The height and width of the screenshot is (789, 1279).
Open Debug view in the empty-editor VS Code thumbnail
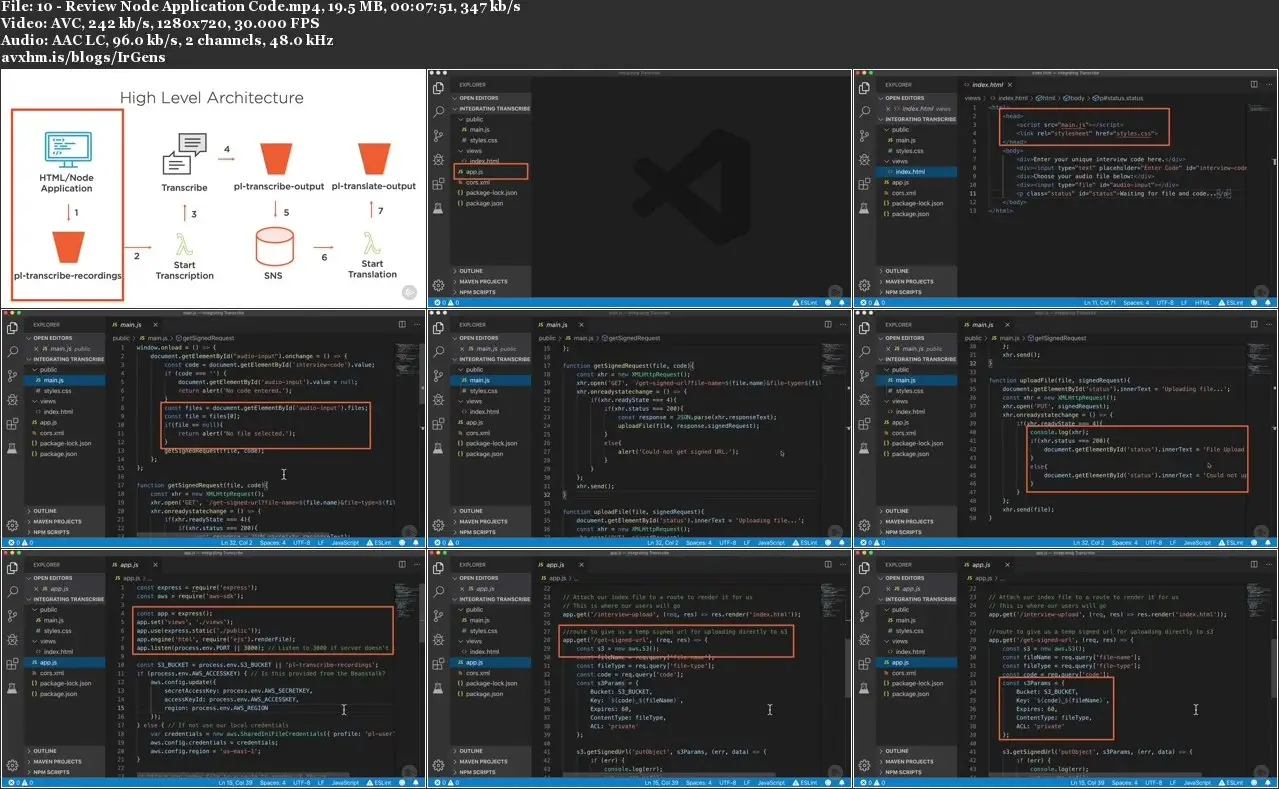(x=438, y=160)
